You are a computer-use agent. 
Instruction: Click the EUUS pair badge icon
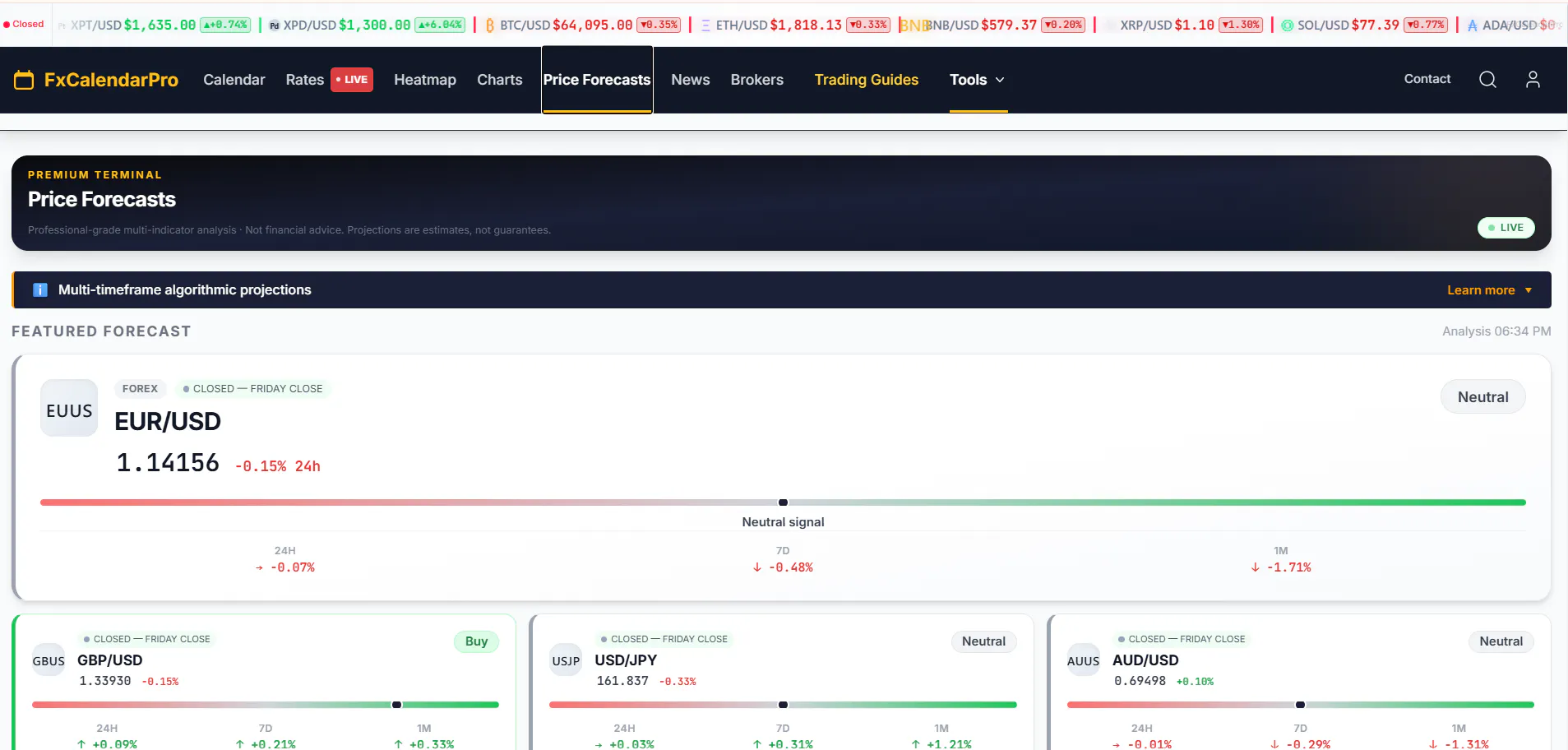coord(70,408)
